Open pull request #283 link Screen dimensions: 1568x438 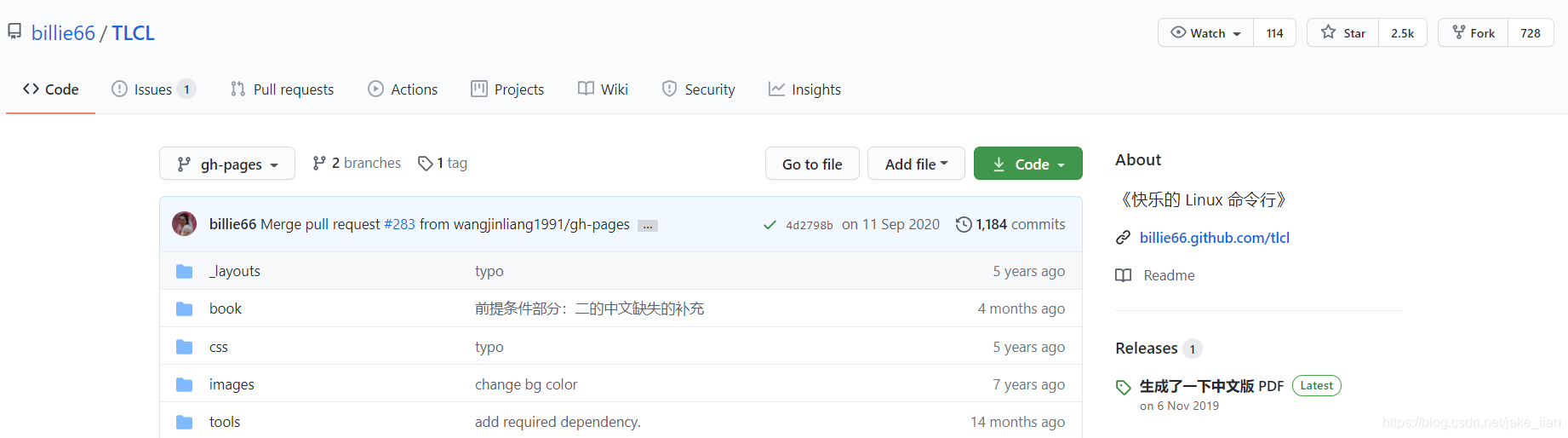click(x=399, y=224)
